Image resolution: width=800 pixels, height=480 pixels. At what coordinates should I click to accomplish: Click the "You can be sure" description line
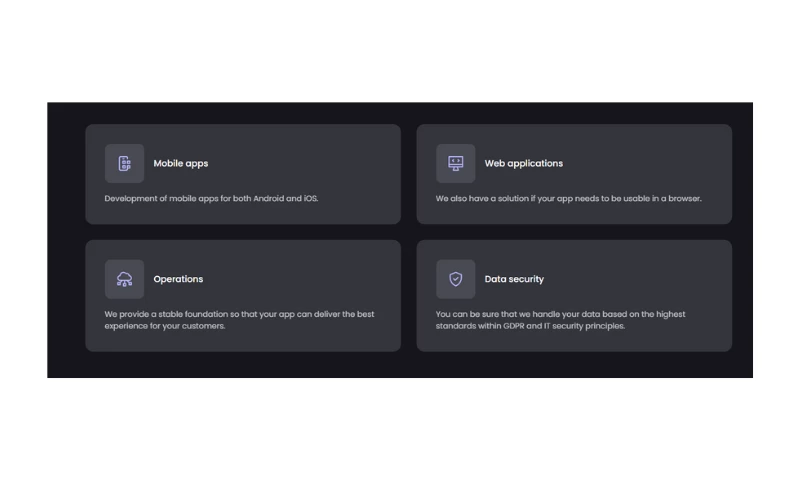560,314
